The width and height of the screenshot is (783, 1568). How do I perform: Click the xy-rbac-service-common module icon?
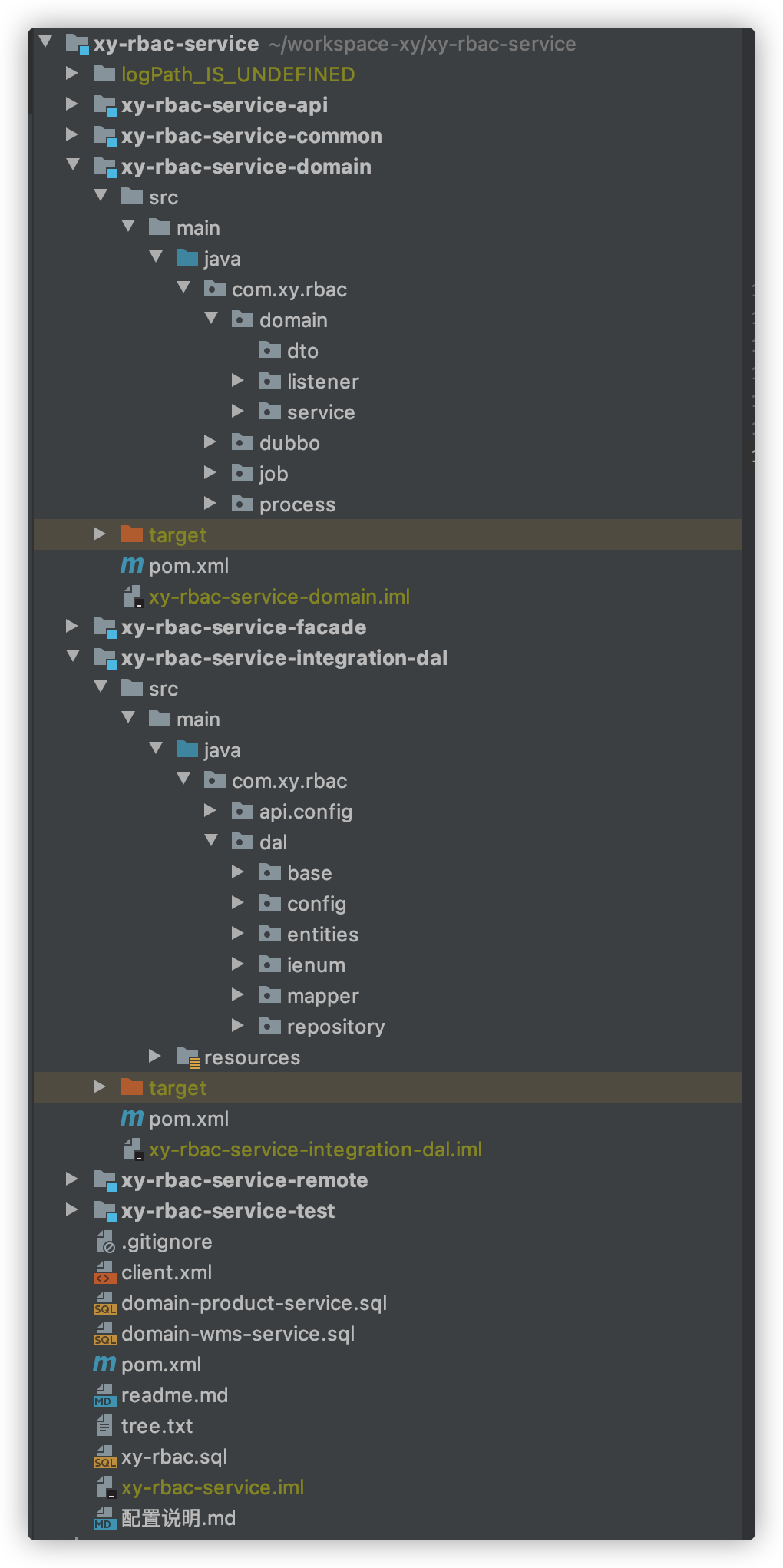(x=105, y=136)
